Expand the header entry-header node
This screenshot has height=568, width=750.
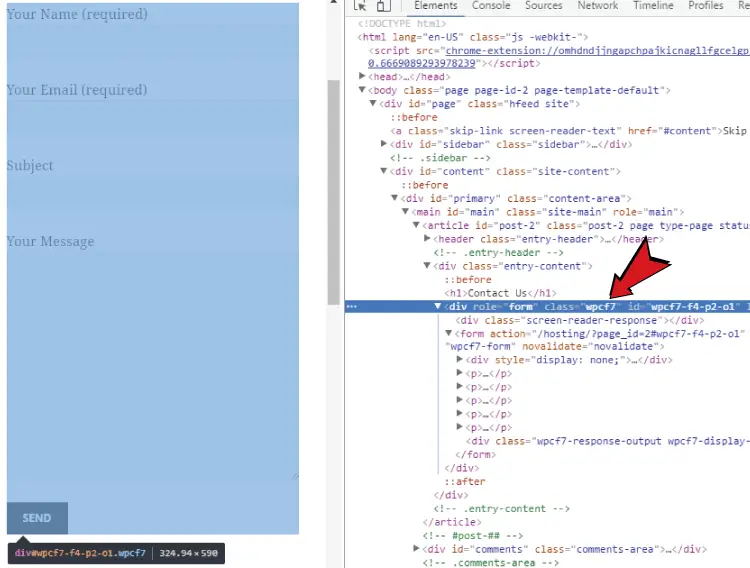[427, 238]
